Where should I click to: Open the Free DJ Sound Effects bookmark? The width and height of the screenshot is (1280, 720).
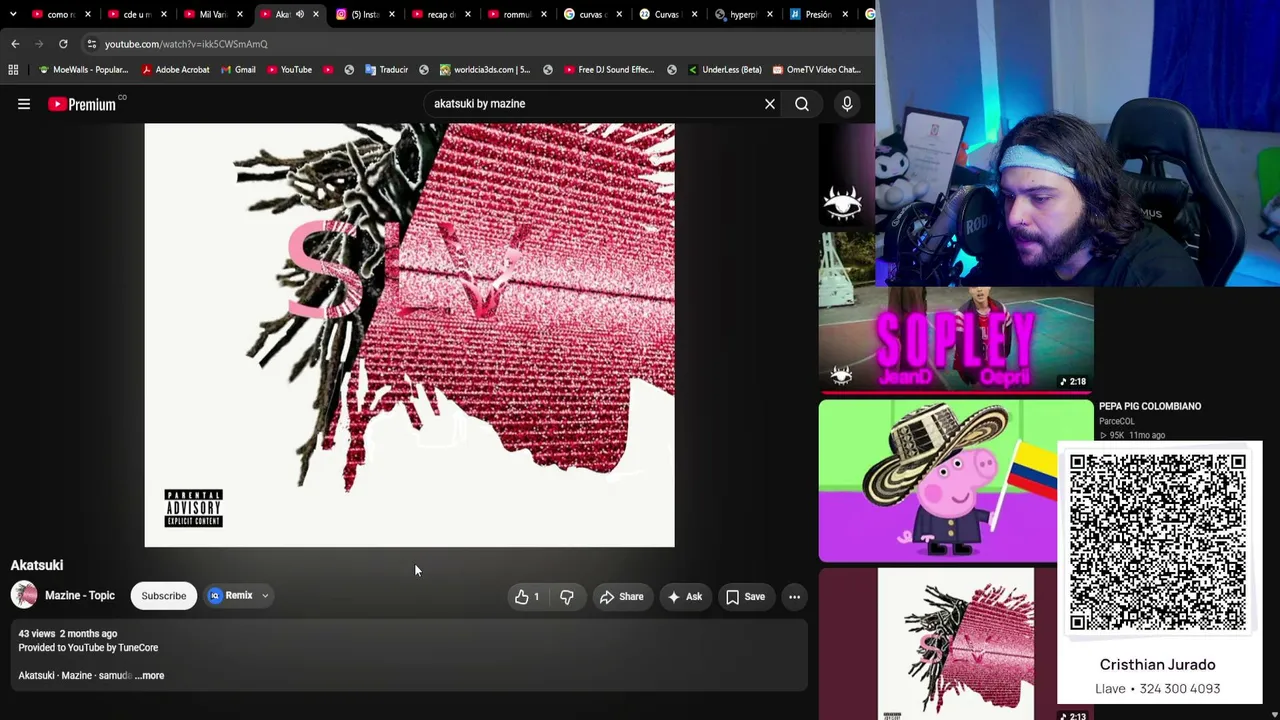[x=609, y=70]
